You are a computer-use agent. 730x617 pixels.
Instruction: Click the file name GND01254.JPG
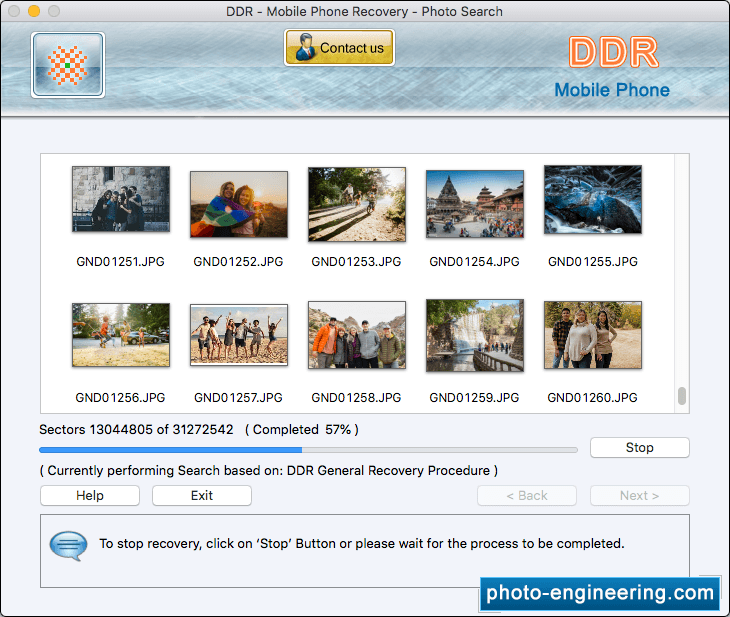474,262
